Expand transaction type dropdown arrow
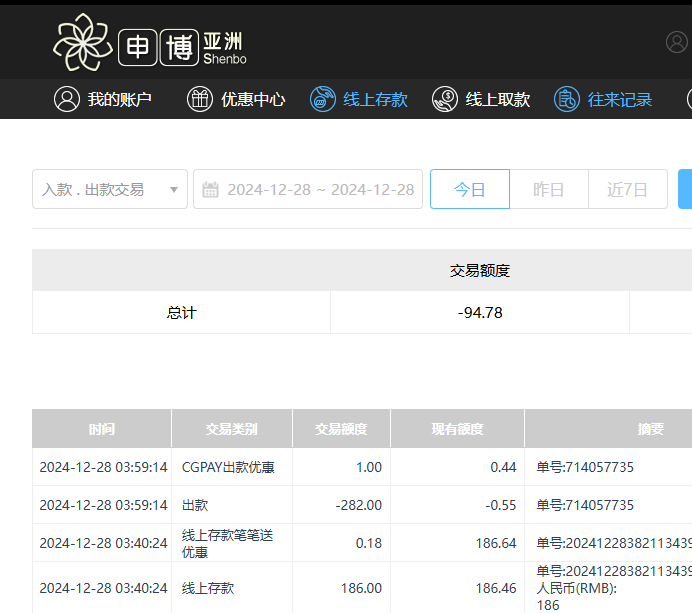Image resolution: width=692 pixels, height=613 pixels. coord(174,189)
